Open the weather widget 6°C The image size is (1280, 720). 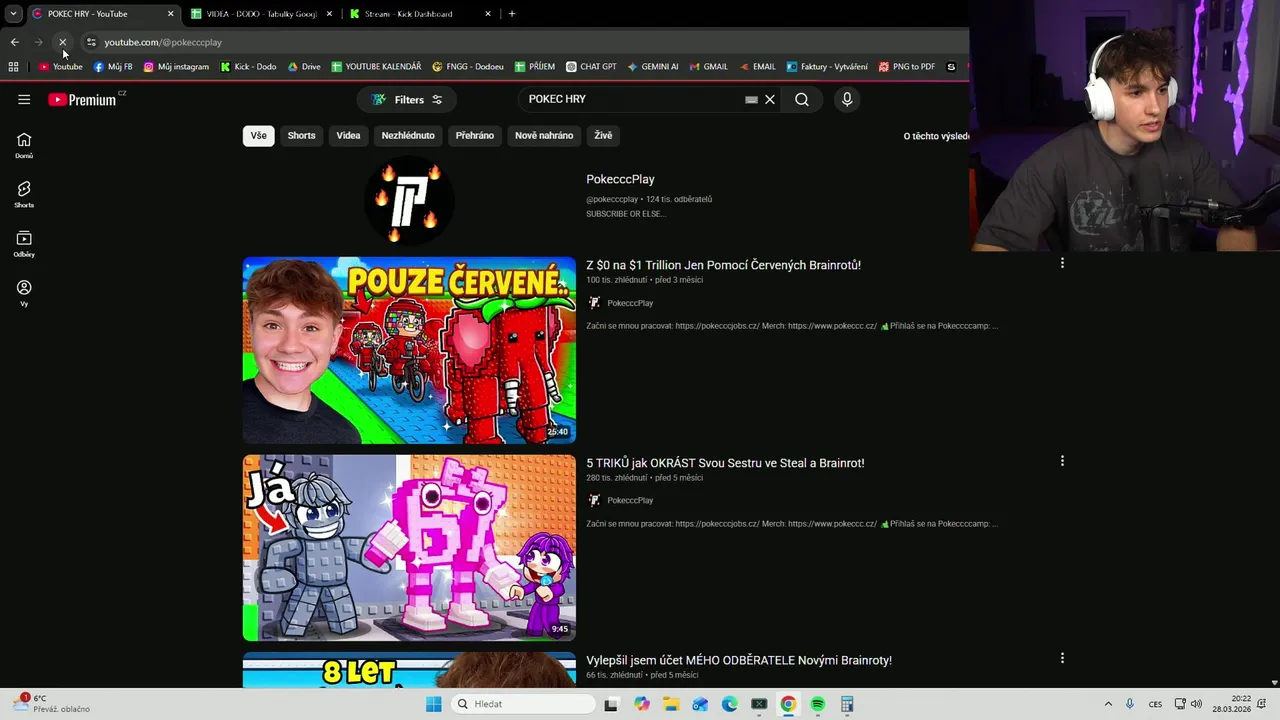click(50, 703)
